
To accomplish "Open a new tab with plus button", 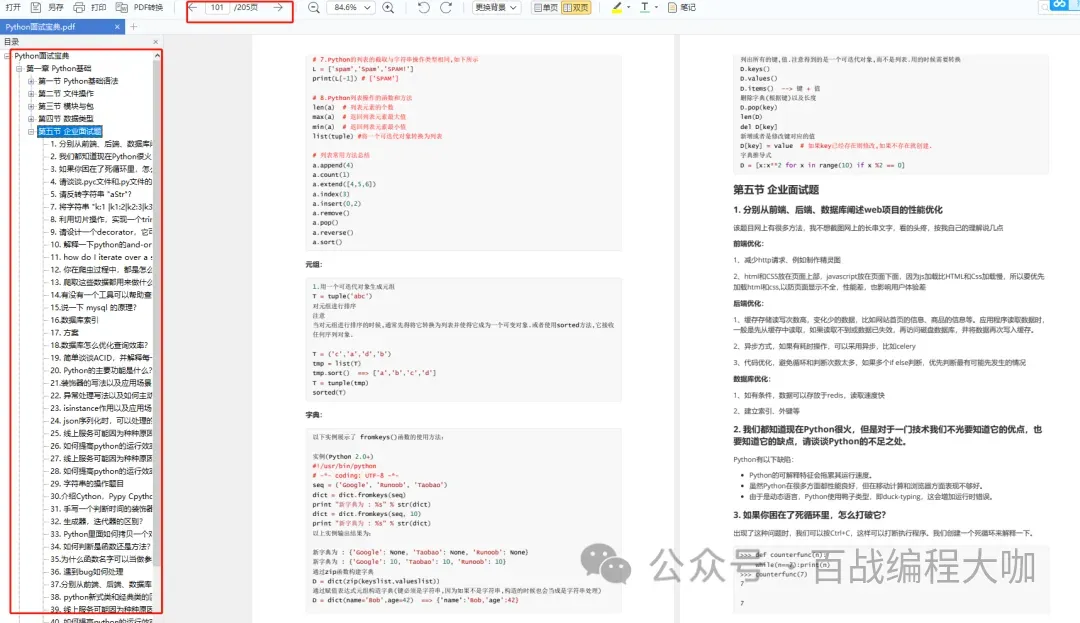I will pos(134,27).
